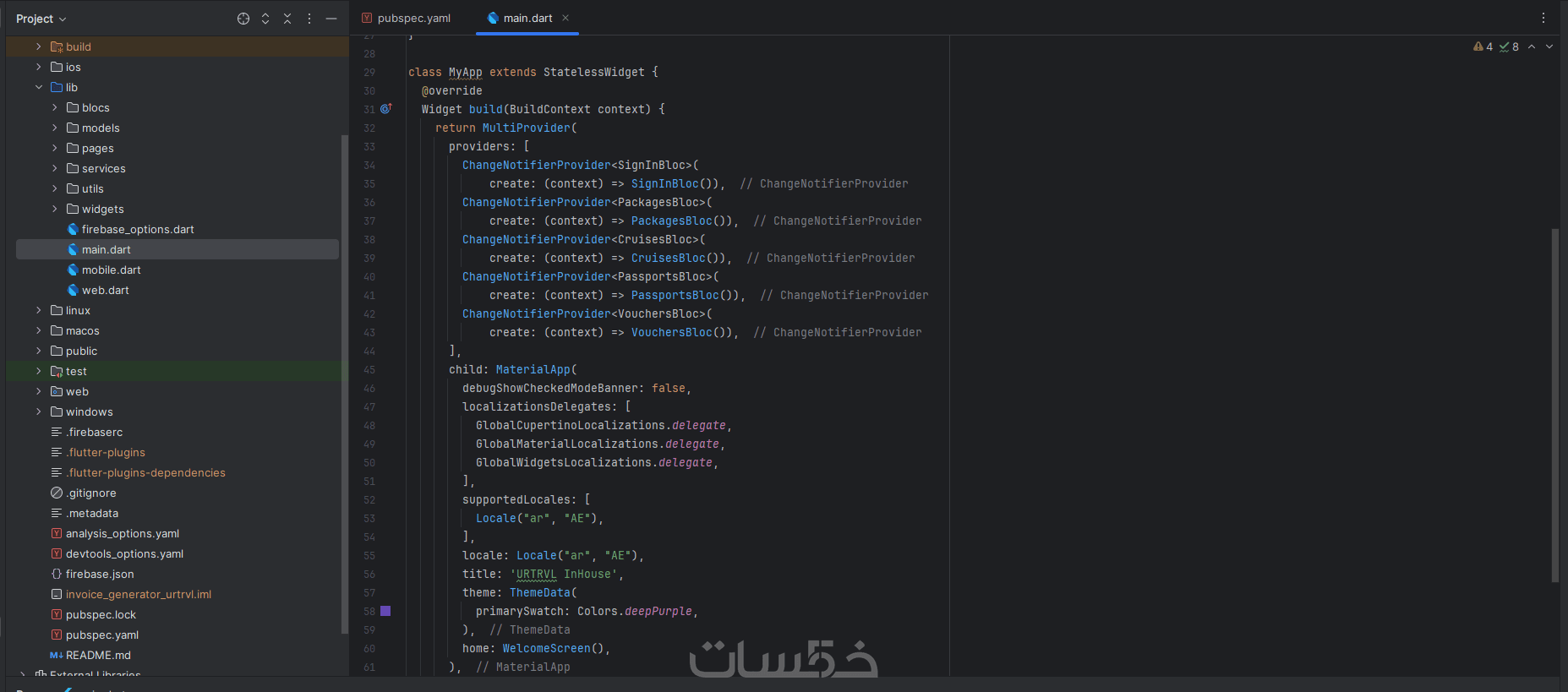
Task: Expand the ios folder
Action: 38,67
